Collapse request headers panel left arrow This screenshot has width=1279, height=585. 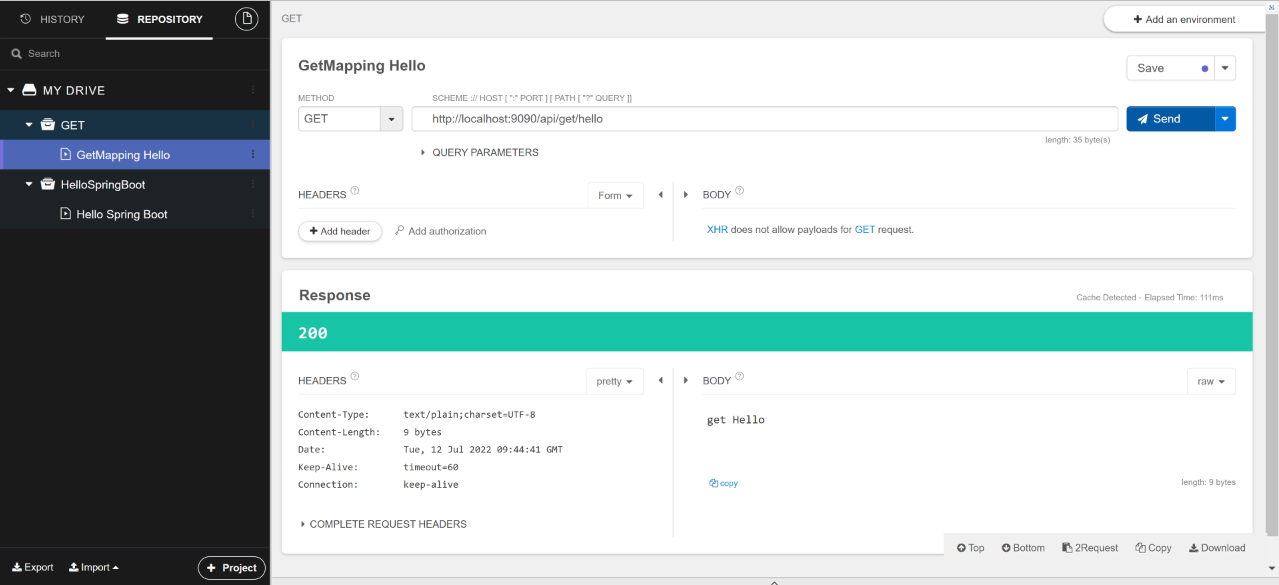click(x=660, y=195)
